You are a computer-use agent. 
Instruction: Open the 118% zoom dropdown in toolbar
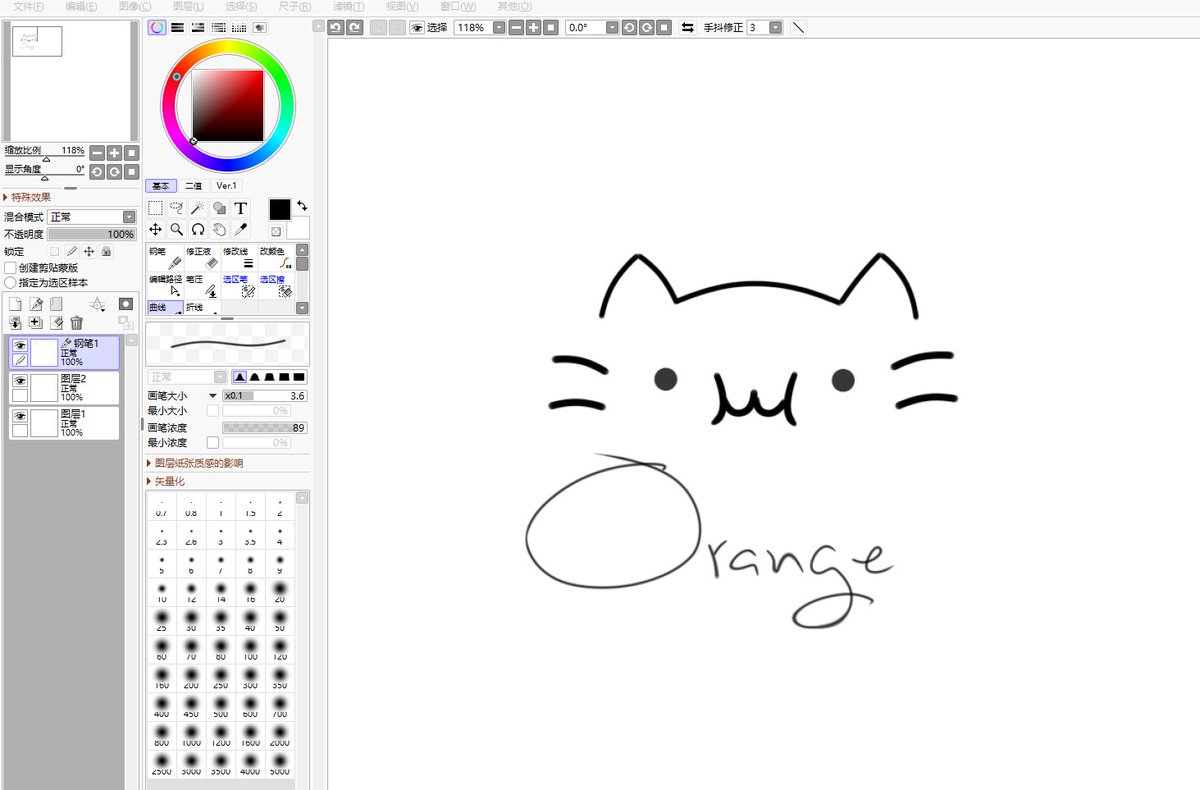click(x=498, y=28)
